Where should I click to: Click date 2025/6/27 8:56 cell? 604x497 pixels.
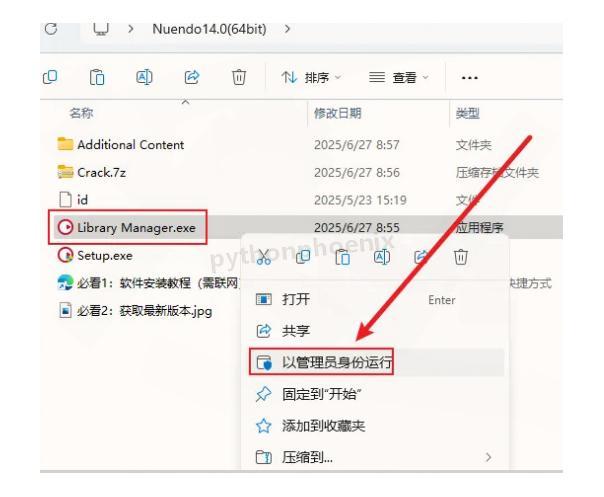click(x=357, y=173)
